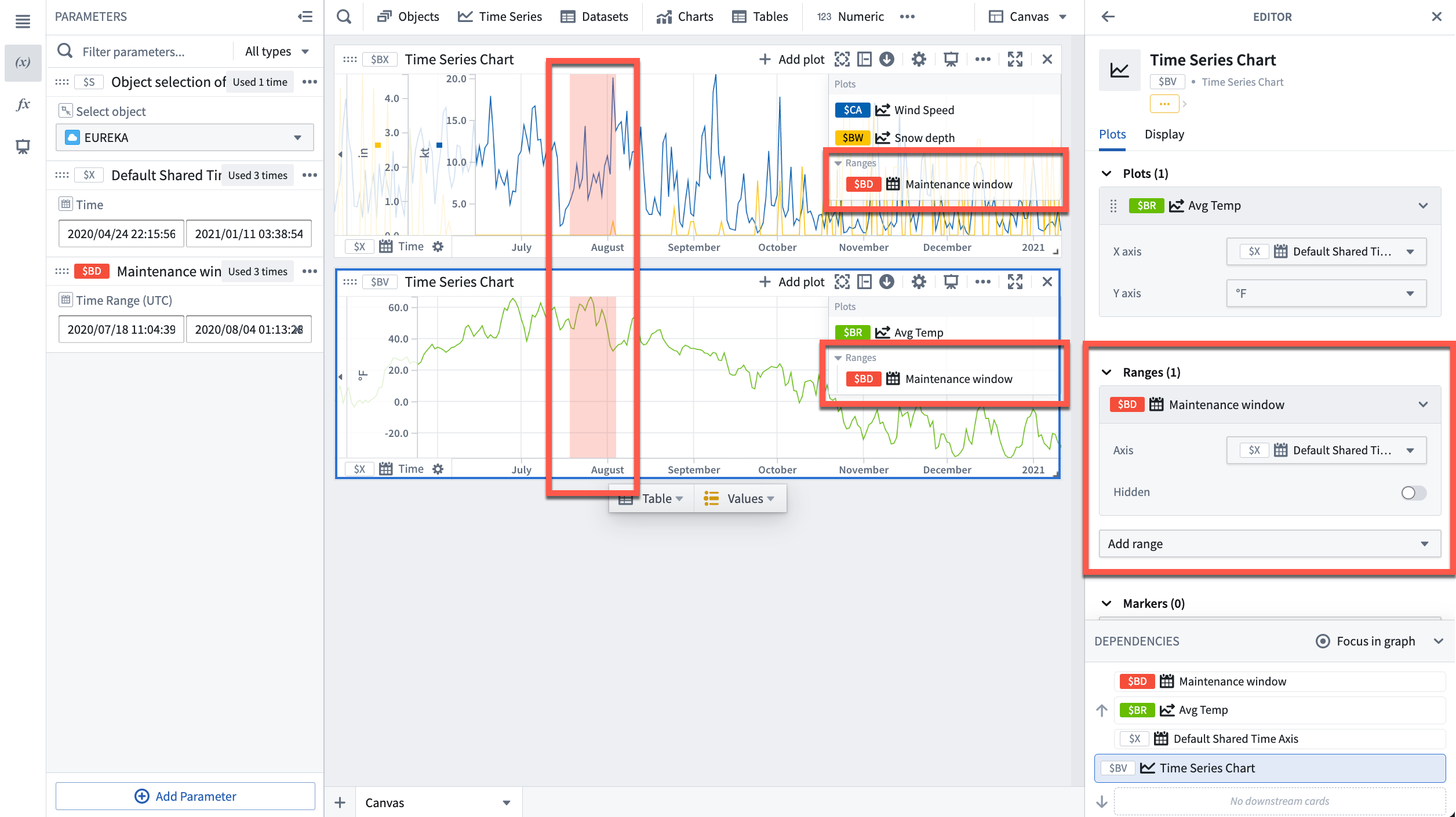
Task: Switch to the Display tab
Action: [1164, 134]
